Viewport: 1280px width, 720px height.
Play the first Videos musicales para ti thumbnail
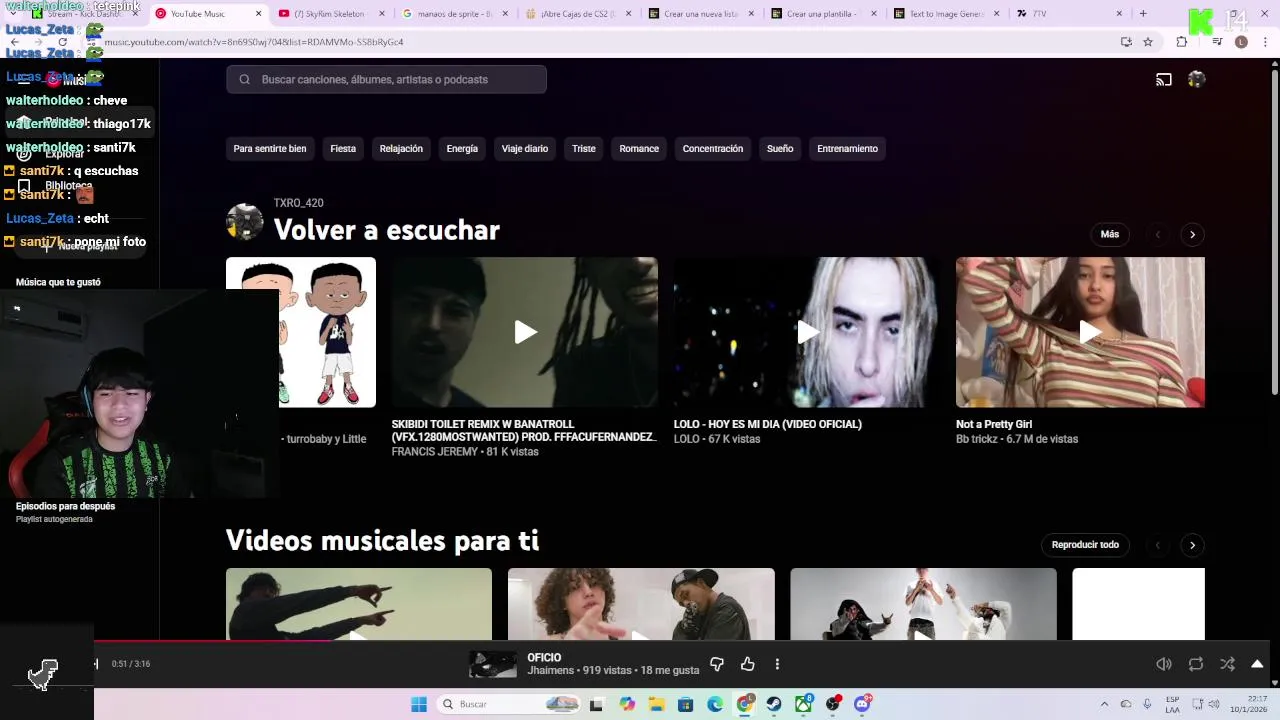358,604
